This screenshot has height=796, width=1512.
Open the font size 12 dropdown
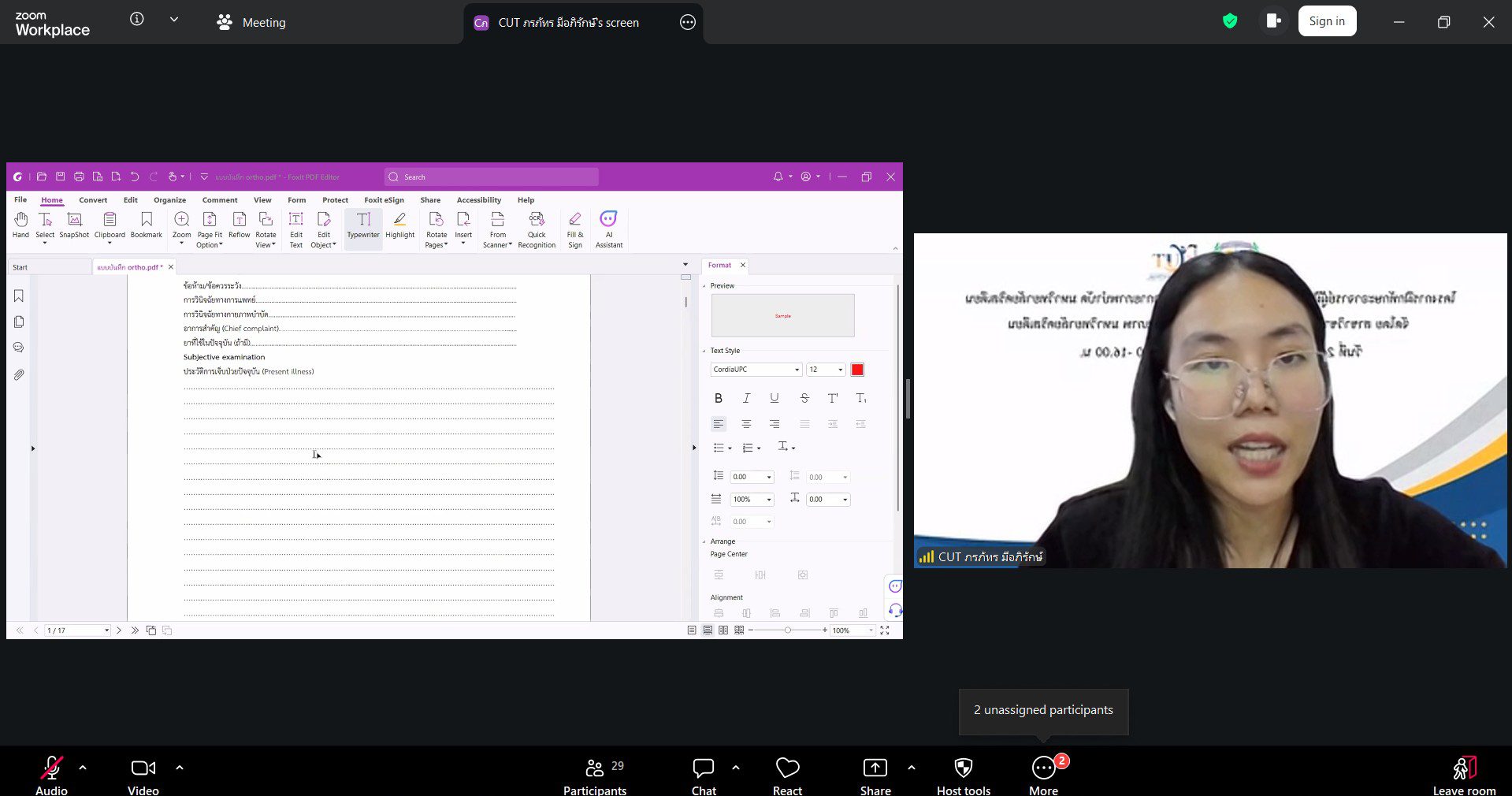840,370
